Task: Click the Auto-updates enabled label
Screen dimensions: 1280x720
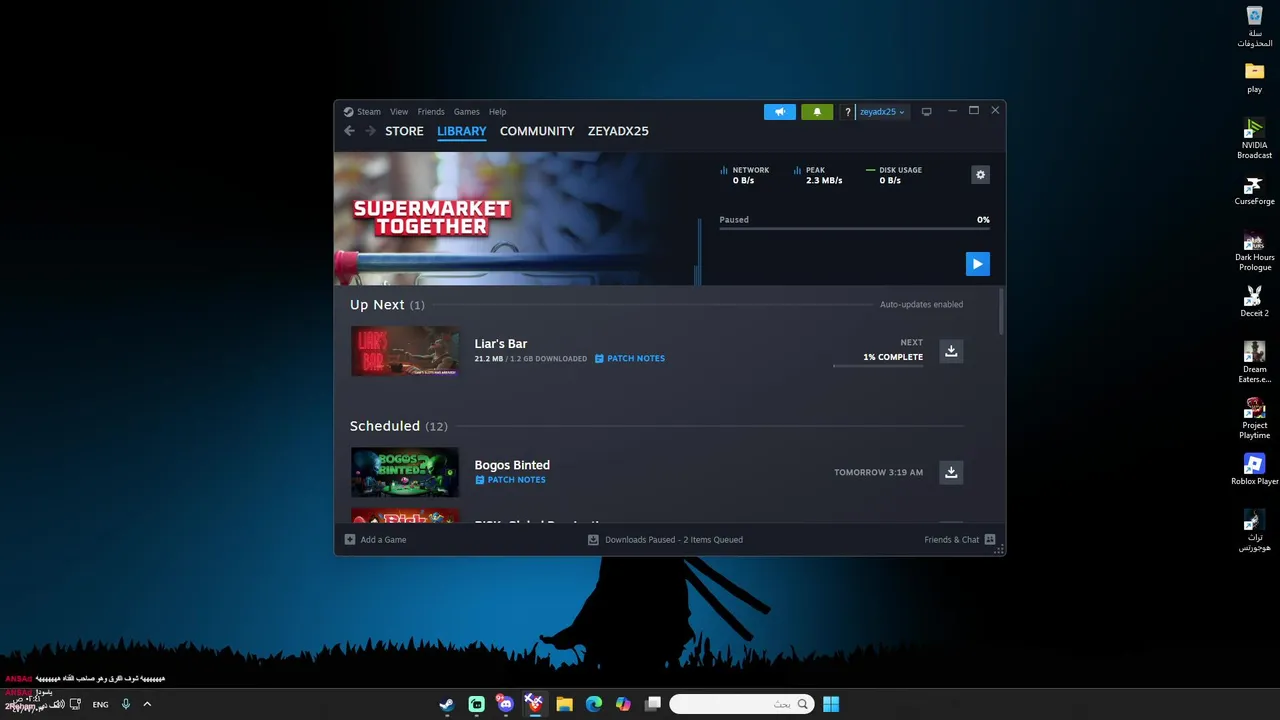Action: point(921,305)
